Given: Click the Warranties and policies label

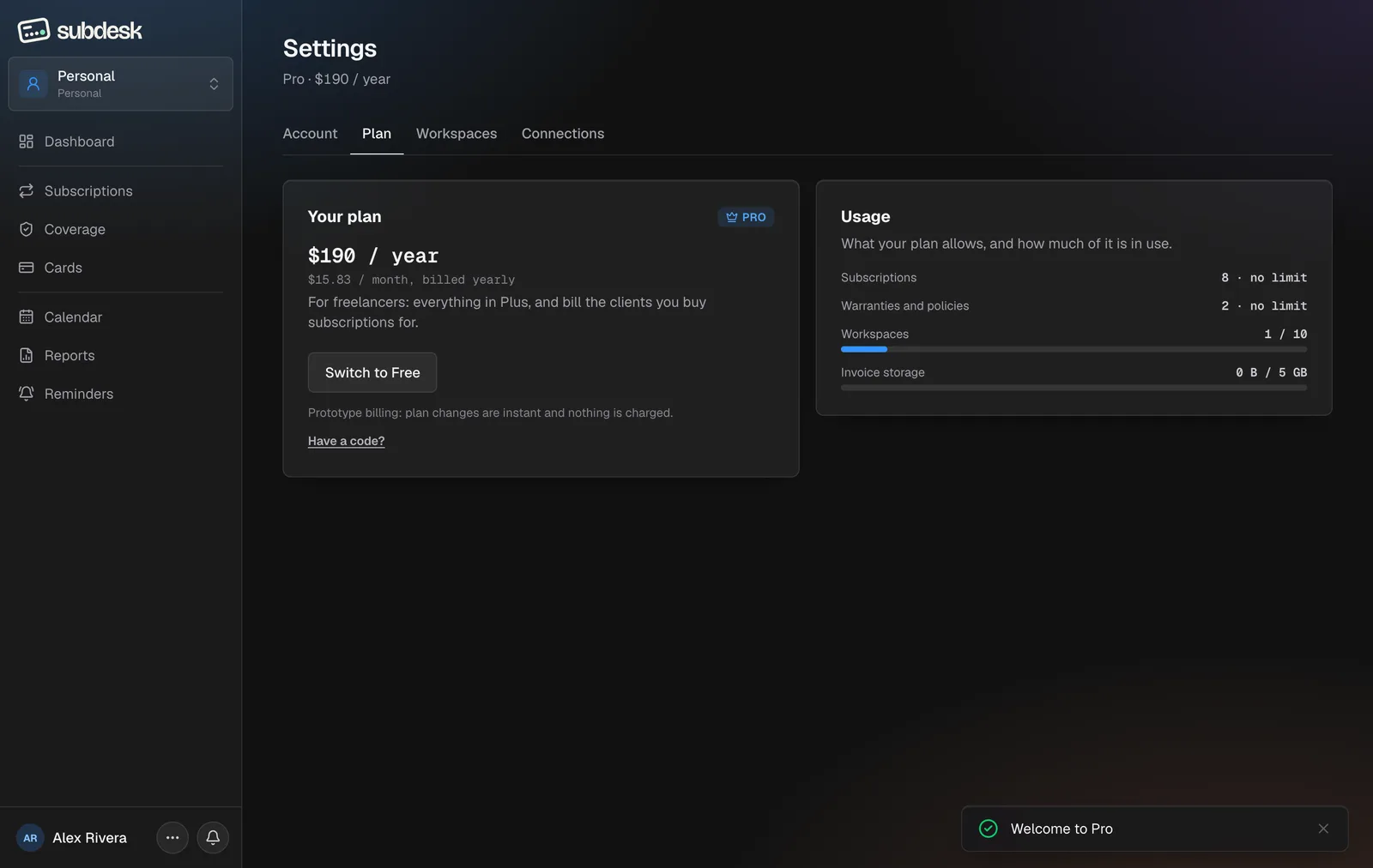Looking at the screenshot, I should [904, 306].
